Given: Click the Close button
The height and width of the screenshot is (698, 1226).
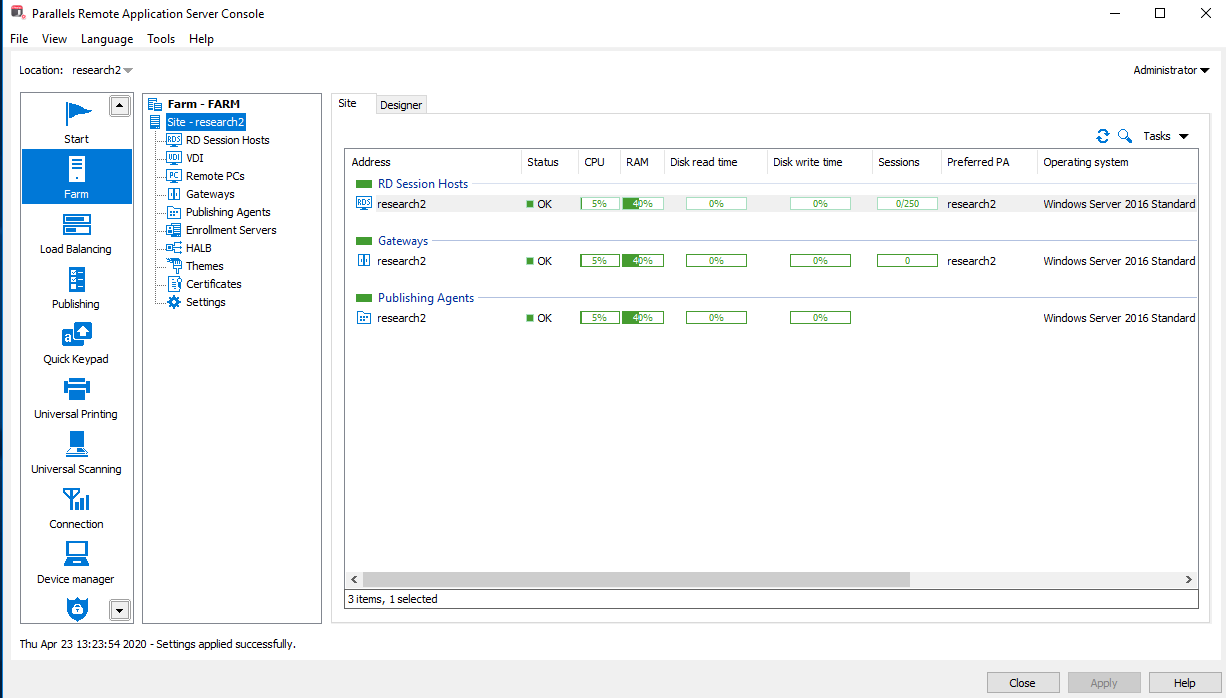Looking at the screenshot, I should tap(1022, 683).
